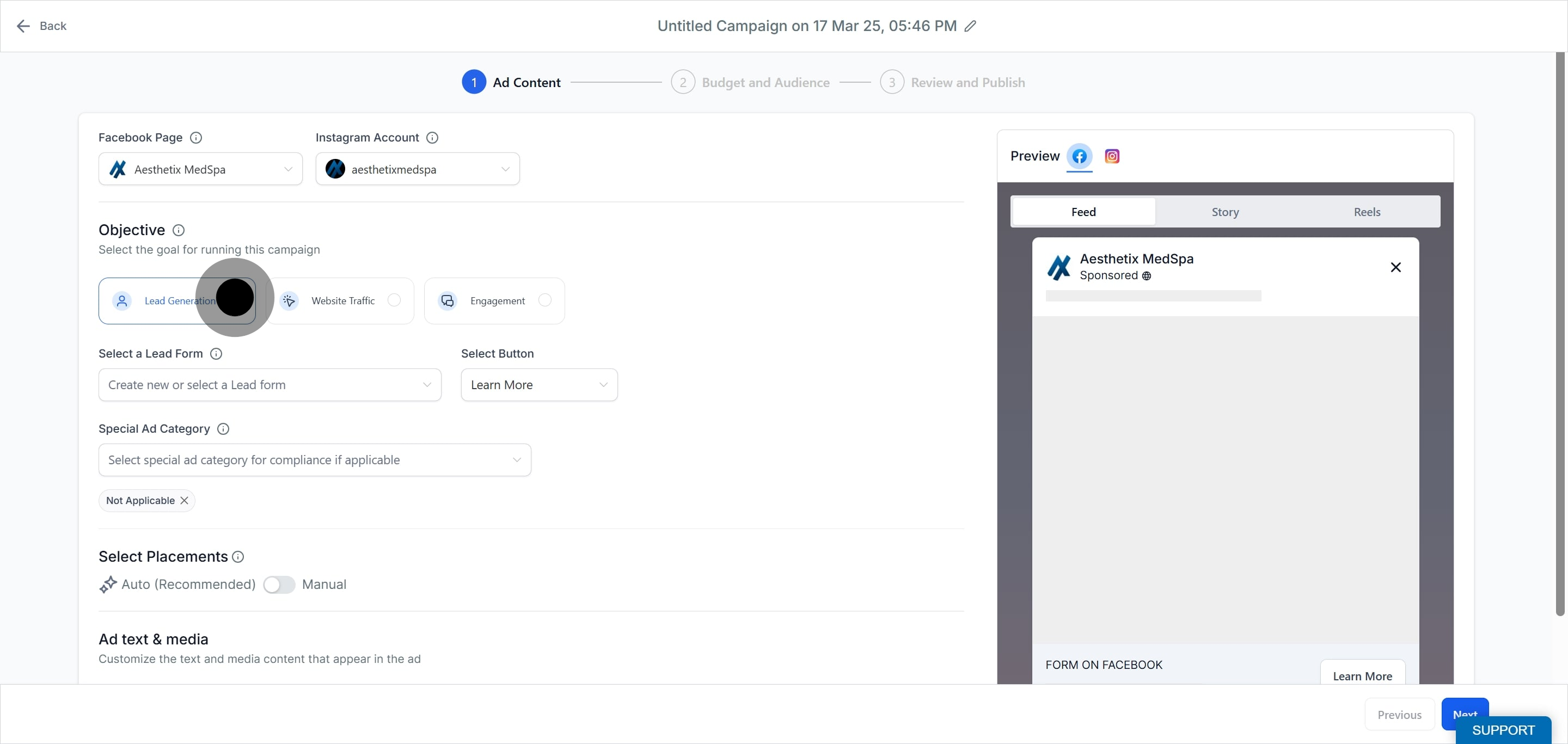Screen dimensions: 1568x744
Task: Switch preview to the Reels tab
Action: point(1367,212)
